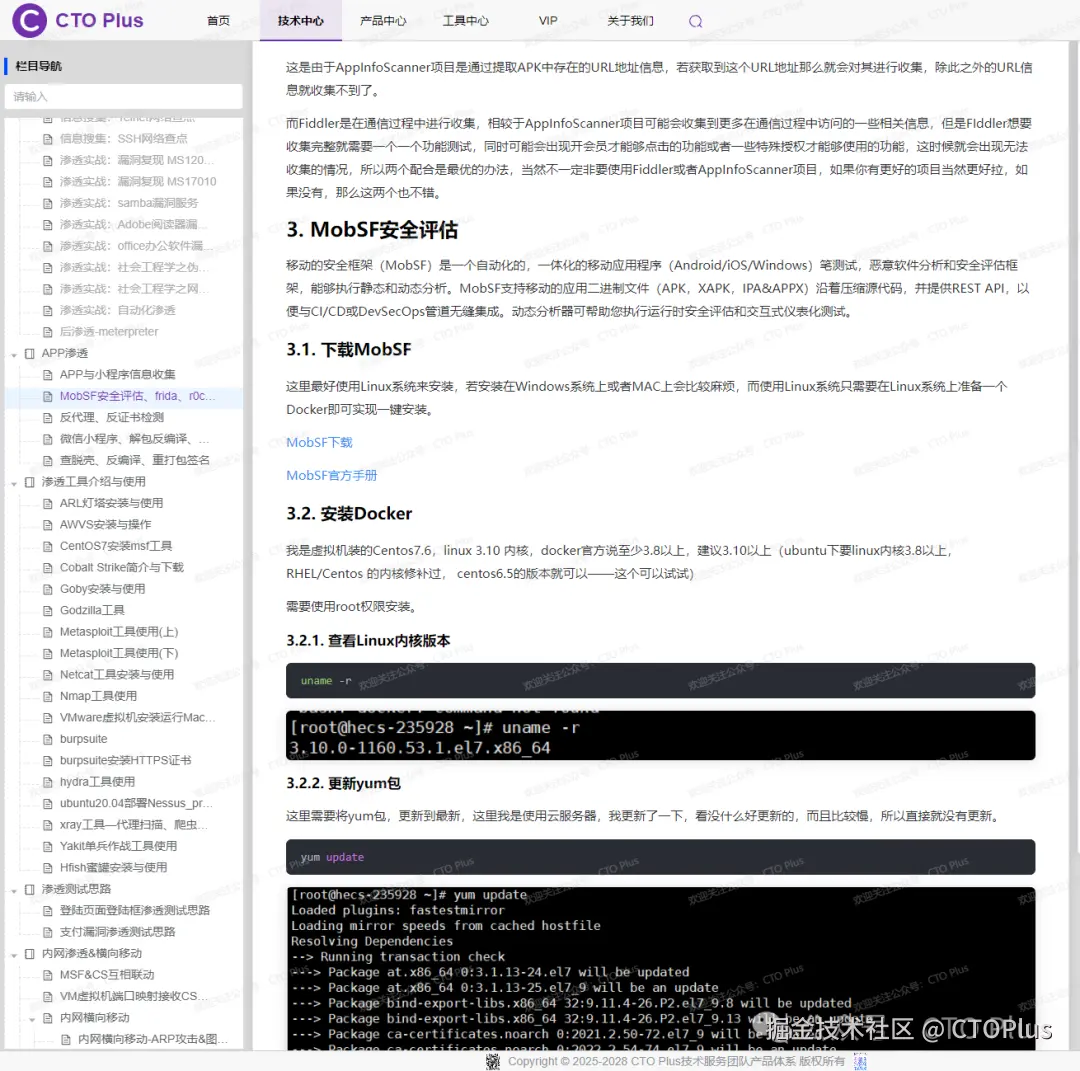
Task: Open the 关于我们 menu item
Action: tap(630, 21)
